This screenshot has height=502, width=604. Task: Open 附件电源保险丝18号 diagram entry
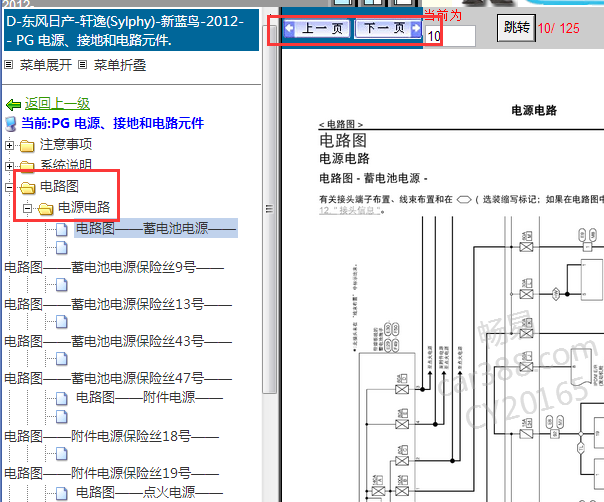point(112,436)
